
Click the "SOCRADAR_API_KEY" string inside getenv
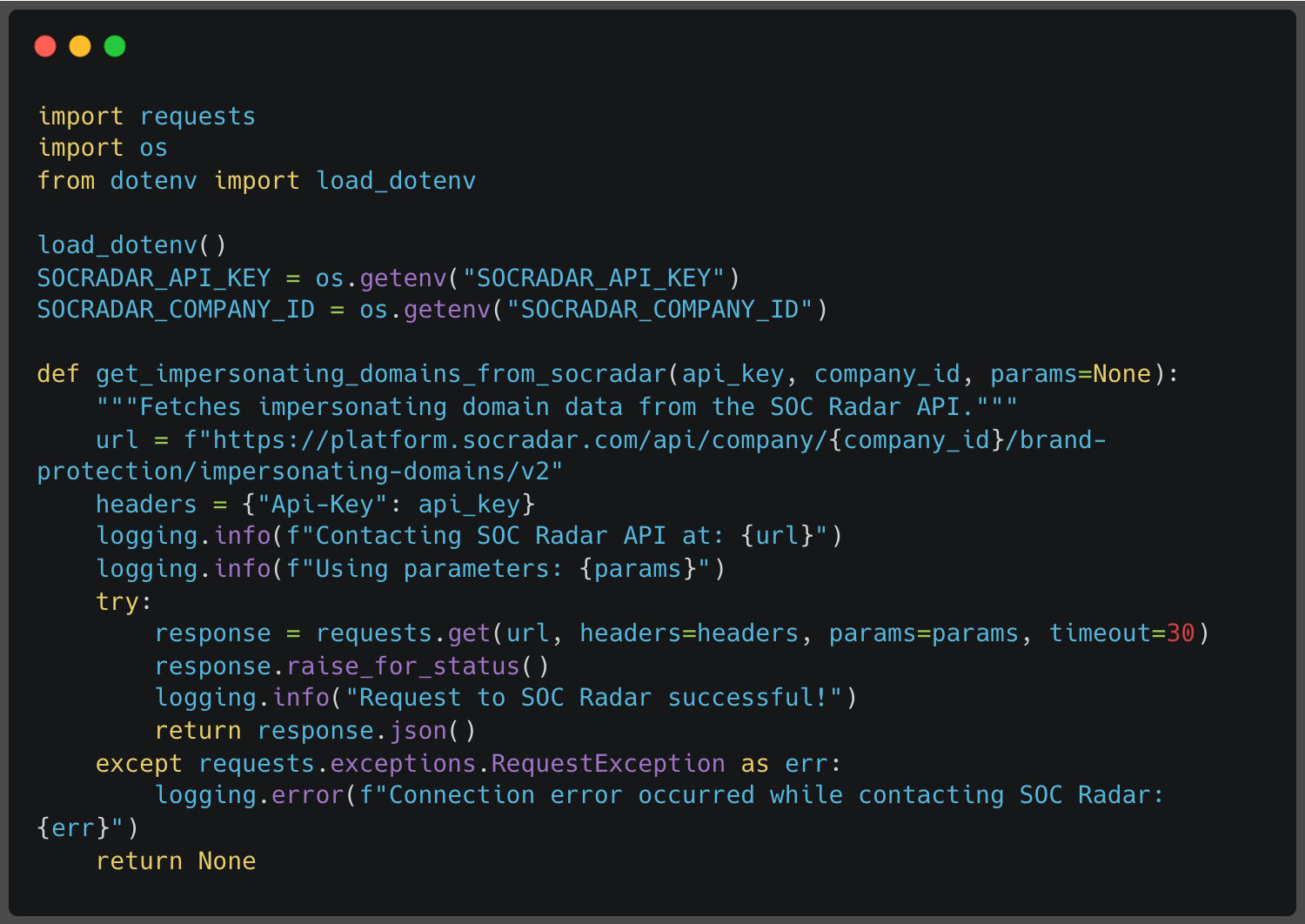593,278
